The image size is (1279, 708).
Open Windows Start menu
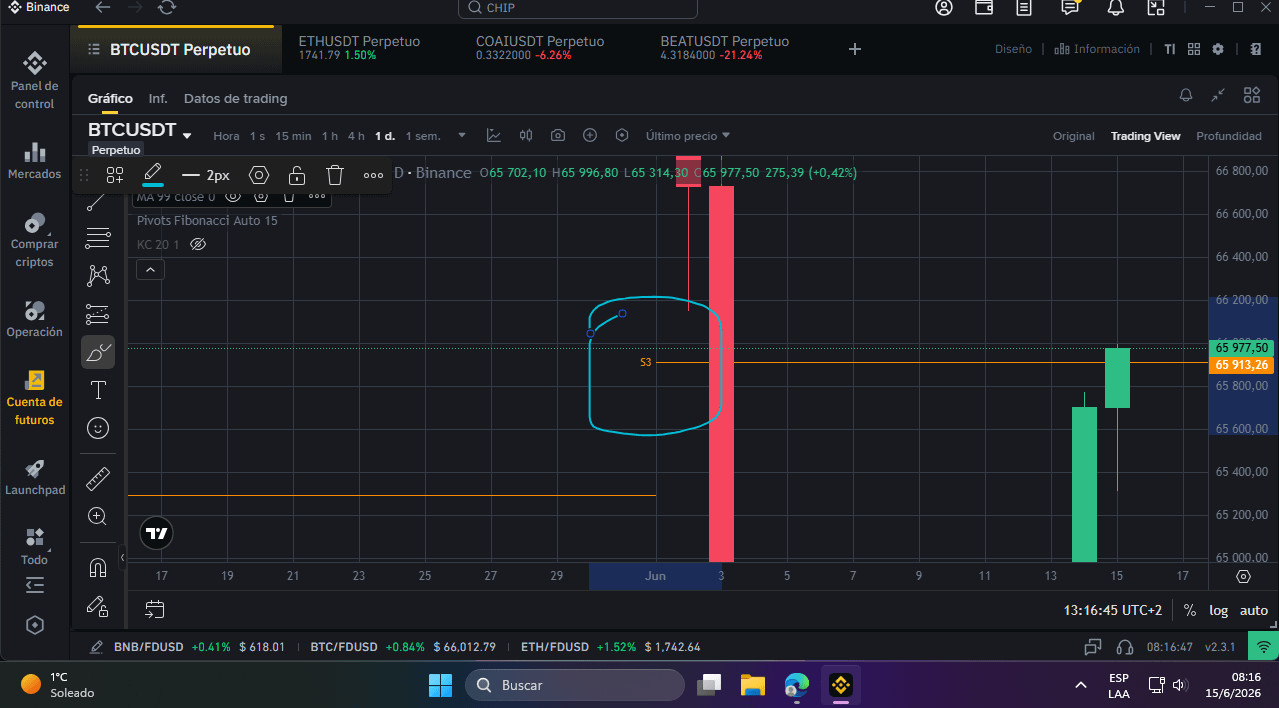[440, 685]
